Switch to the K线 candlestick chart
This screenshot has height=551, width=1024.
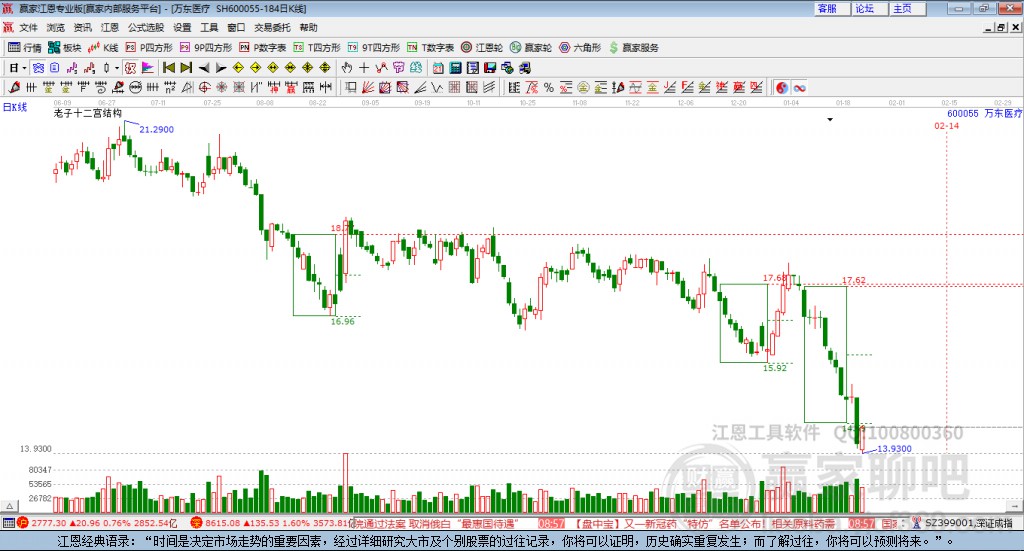103,48
